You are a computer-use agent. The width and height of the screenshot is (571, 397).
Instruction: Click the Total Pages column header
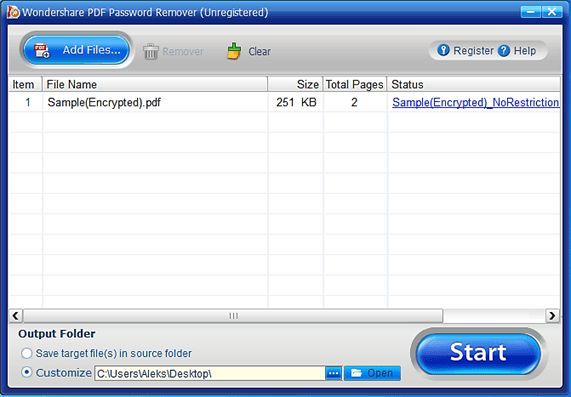tap(355, 84)
